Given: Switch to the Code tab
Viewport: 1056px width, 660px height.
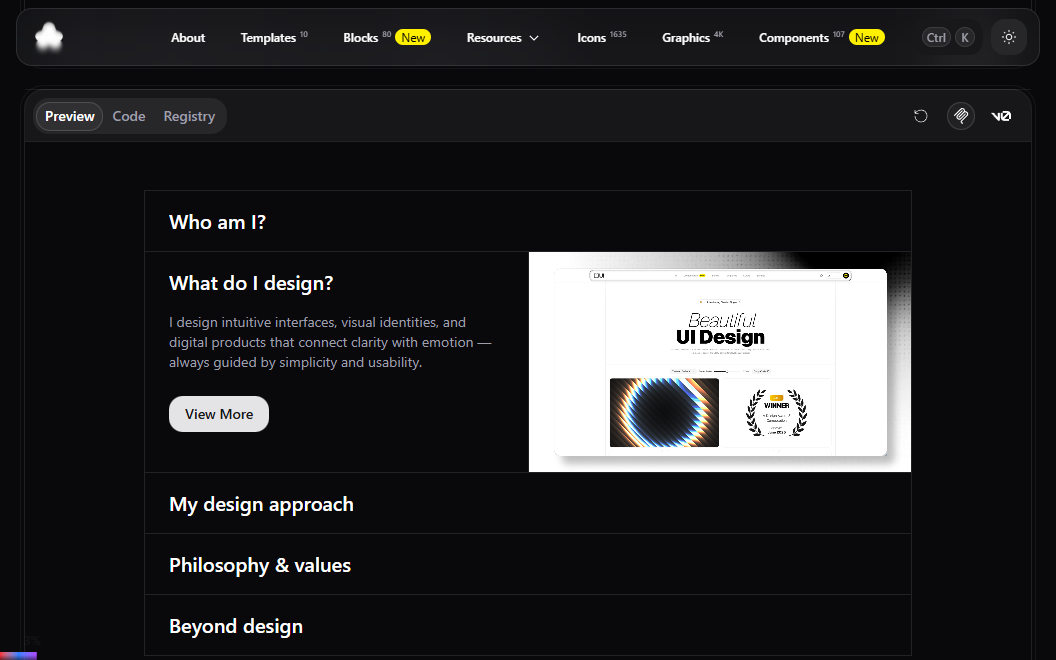Looking at the screenshot, I should coord(129,116).
